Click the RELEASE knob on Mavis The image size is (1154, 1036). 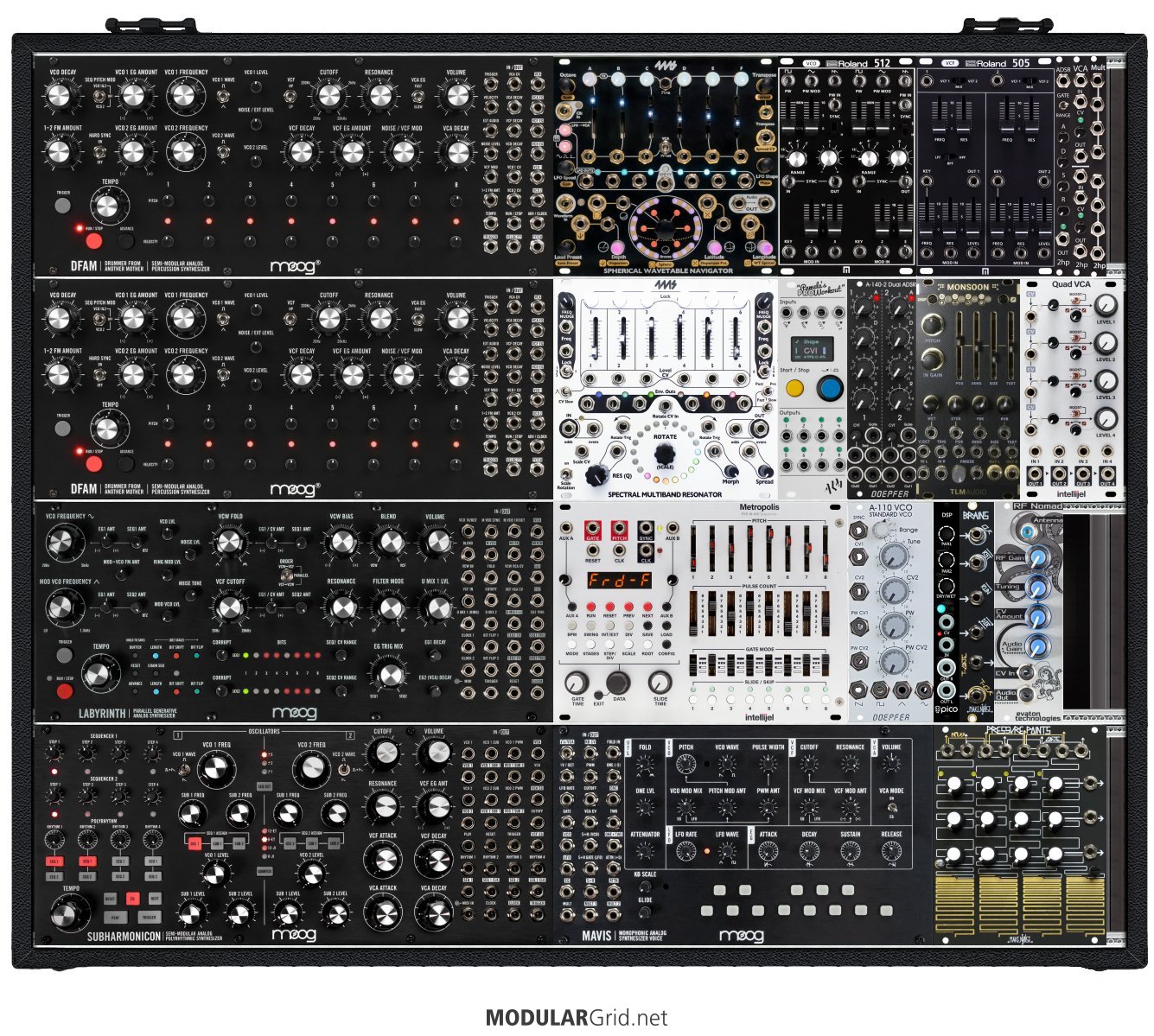891,851
